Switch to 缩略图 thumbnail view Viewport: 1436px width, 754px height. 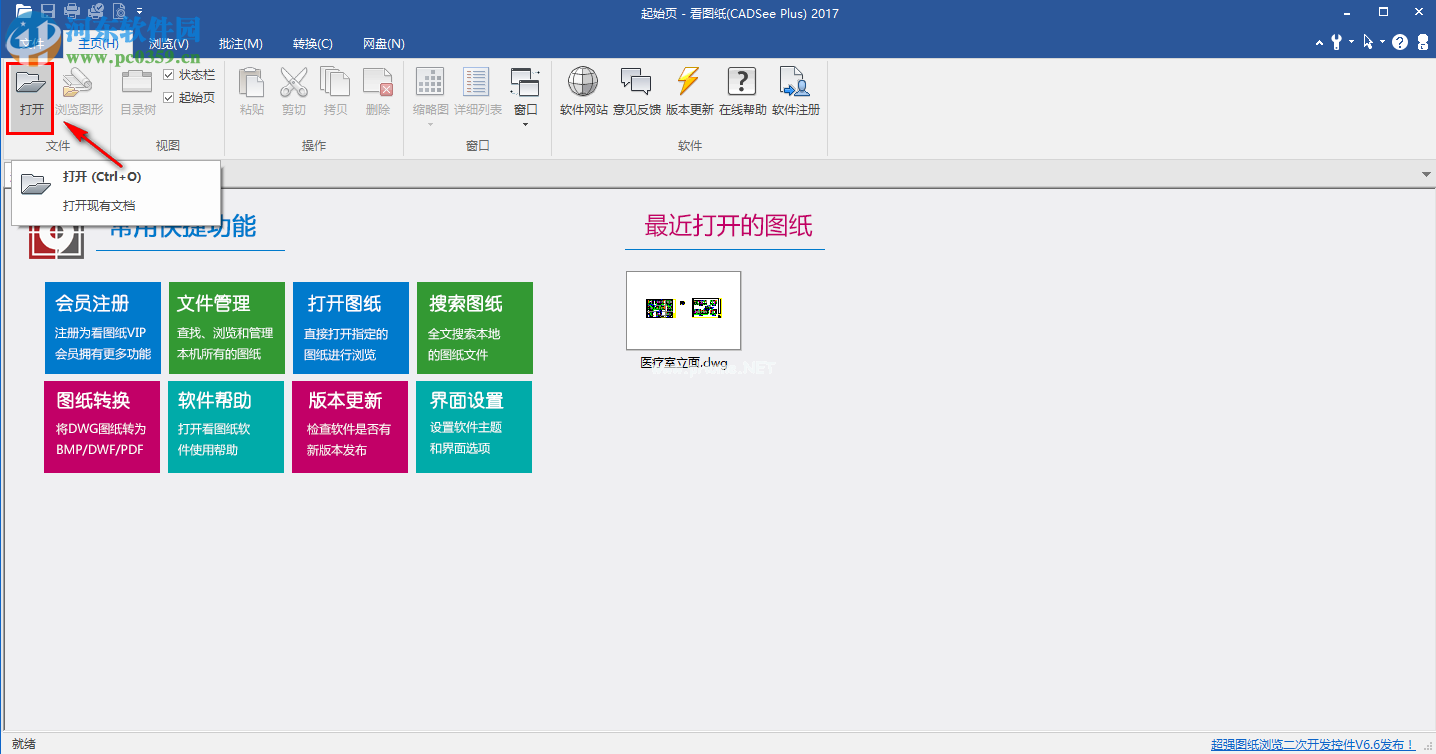point(431,93)
